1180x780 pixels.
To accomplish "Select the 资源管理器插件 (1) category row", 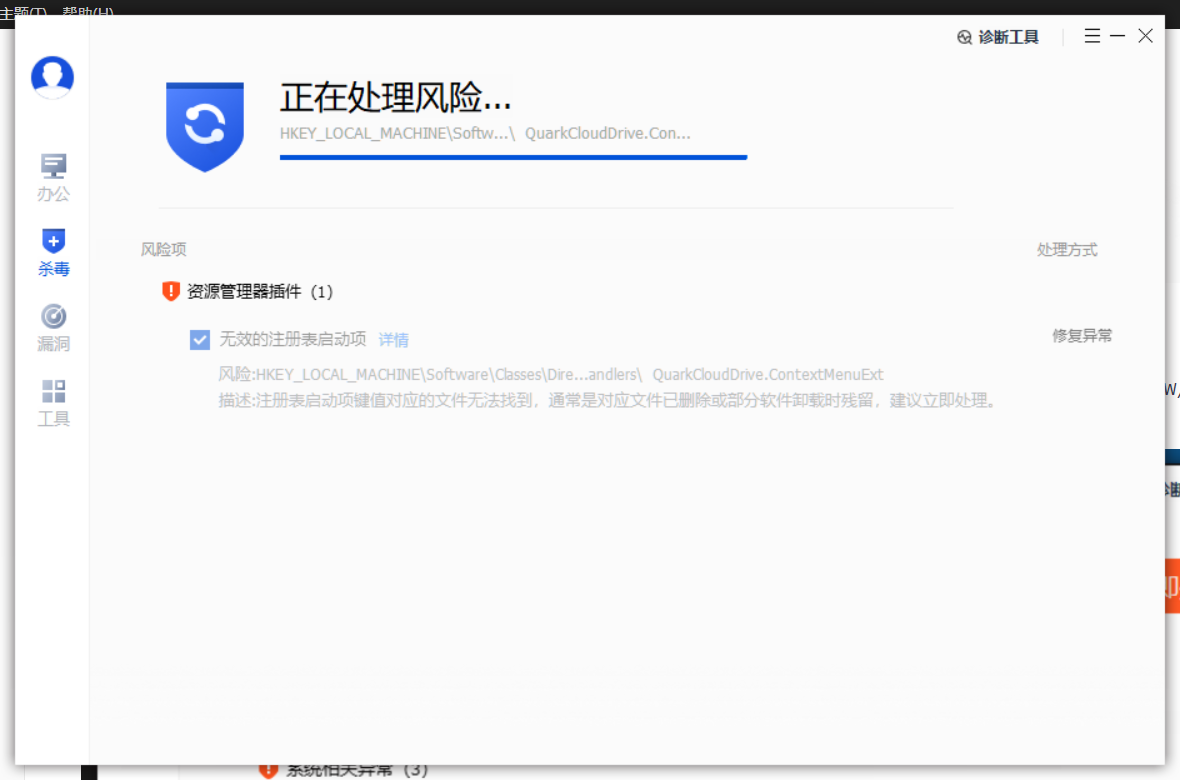I will point(260,292).
